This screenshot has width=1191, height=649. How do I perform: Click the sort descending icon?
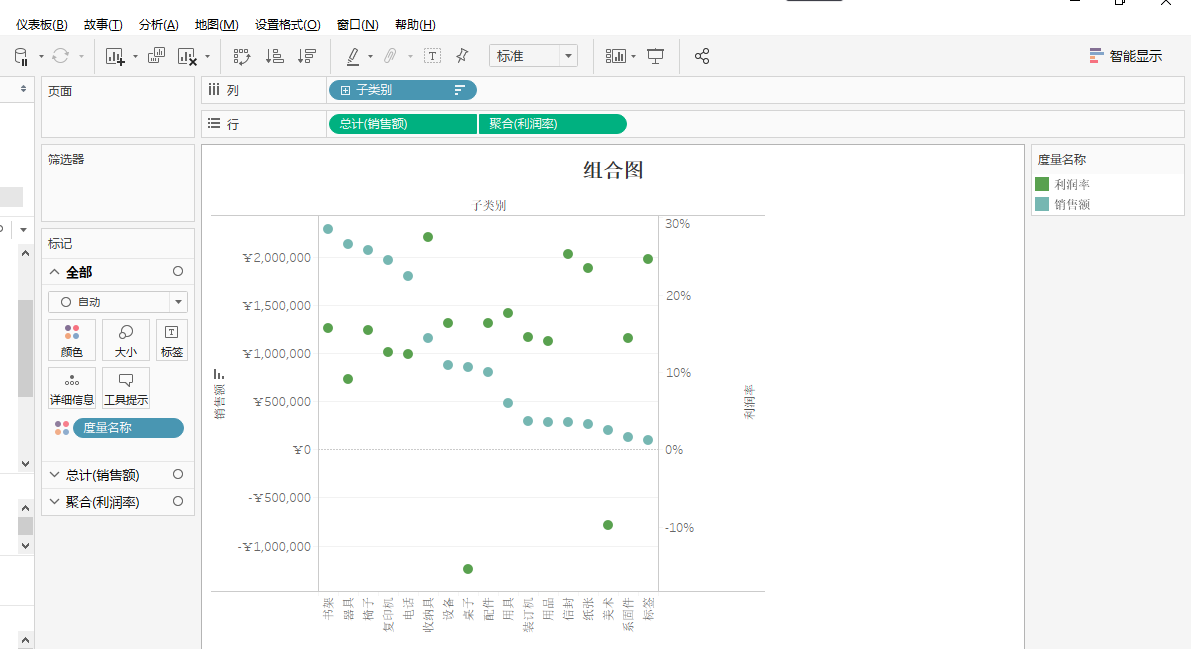point(306,56)
